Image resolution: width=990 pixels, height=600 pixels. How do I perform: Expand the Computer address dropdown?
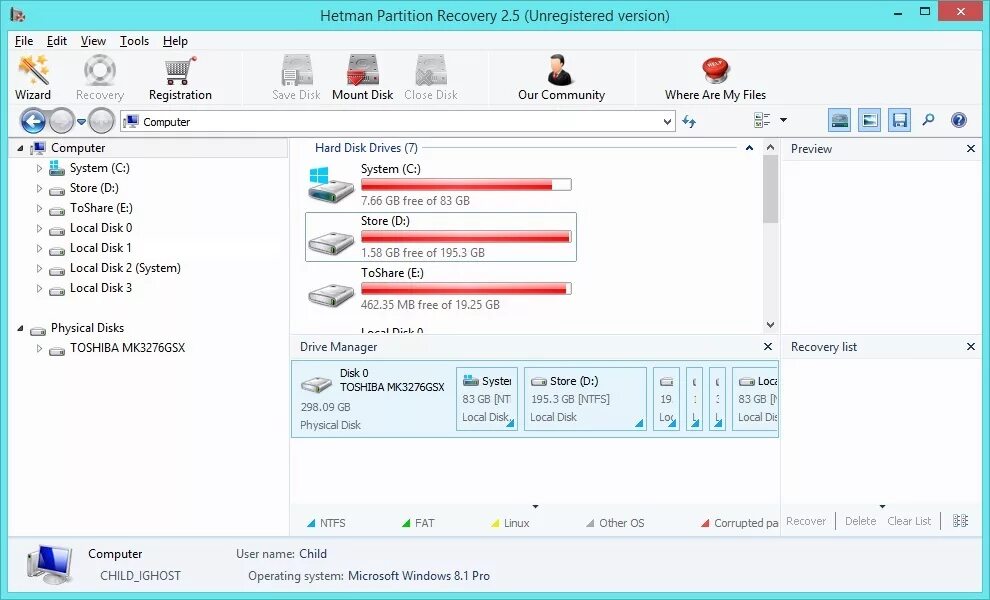coord(667,122)
